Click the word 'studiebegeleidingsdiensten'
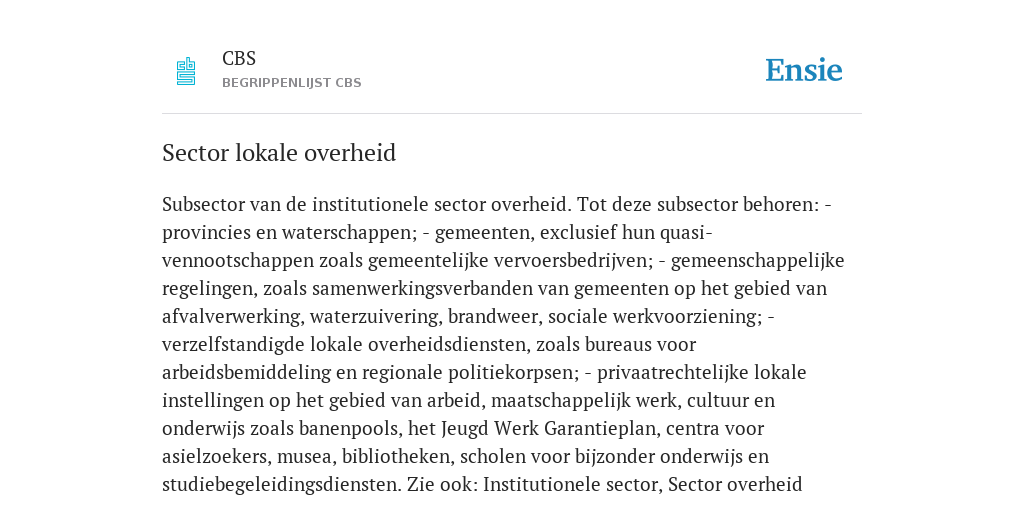This screenshot has height=512, width=1024. tap(279, 485)
